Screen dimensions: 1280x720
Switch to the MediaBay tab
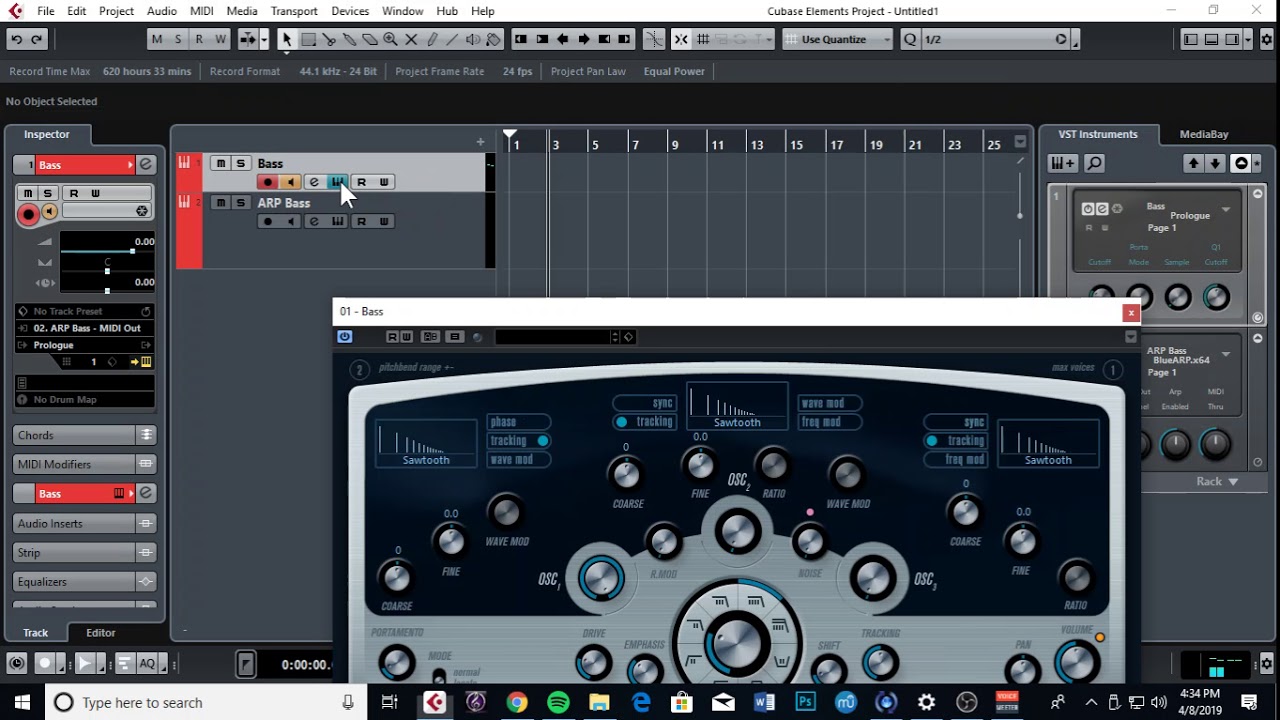(x=1203, y=134)
